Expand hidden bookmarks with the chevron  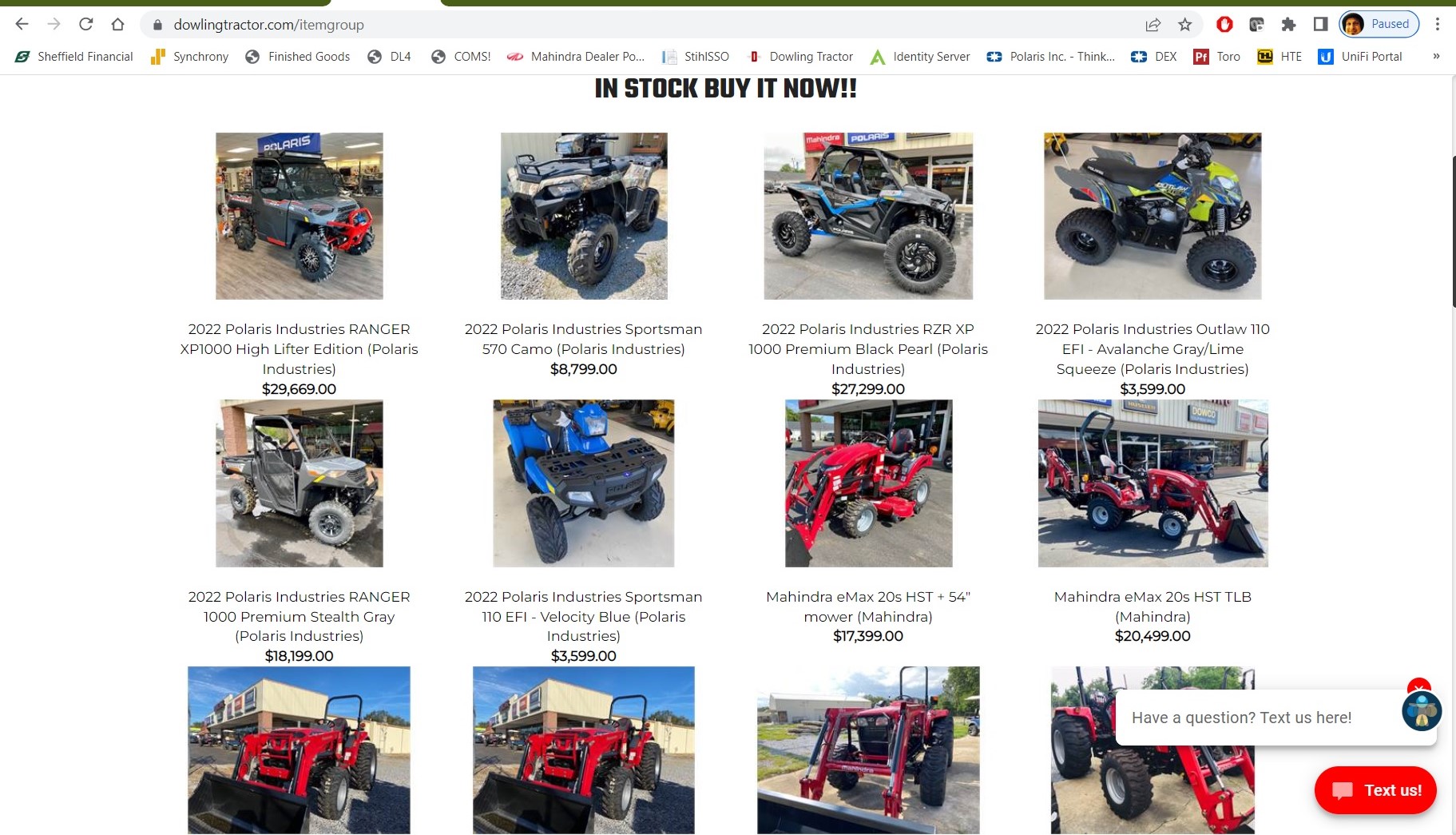click(x=1436, y=57)
